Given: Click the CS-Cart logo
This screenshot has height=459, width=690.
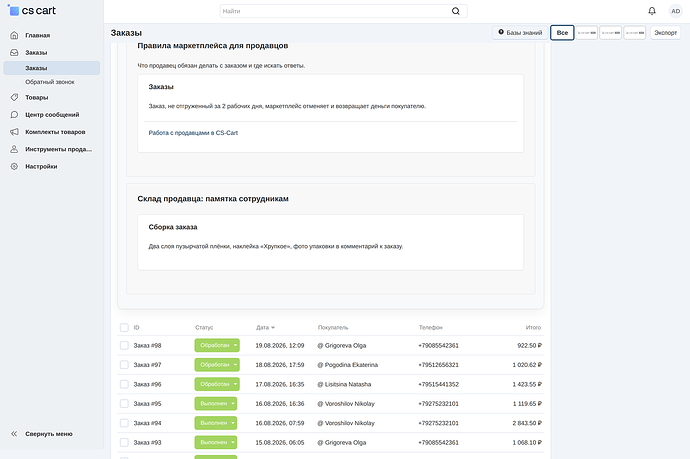Looking at the screenshot, I should [32, 11].
